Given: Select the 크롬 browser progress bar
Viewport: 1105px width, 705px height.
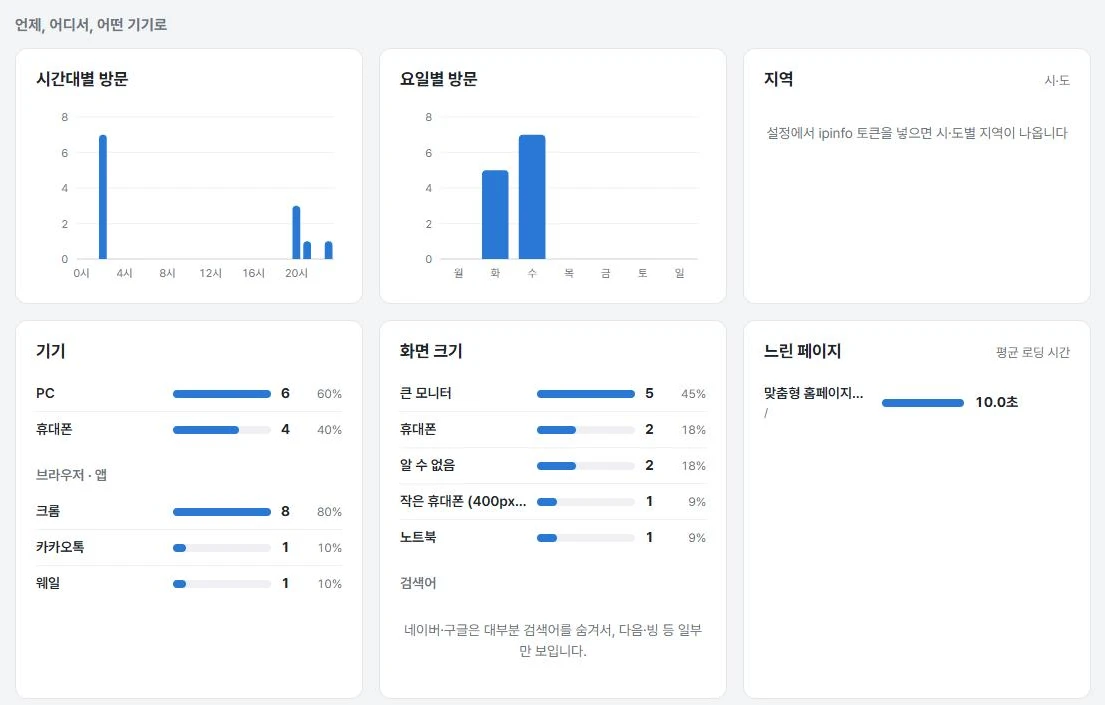Looking at the screenshot, I should pyautogui.click(x=221, y=512).
